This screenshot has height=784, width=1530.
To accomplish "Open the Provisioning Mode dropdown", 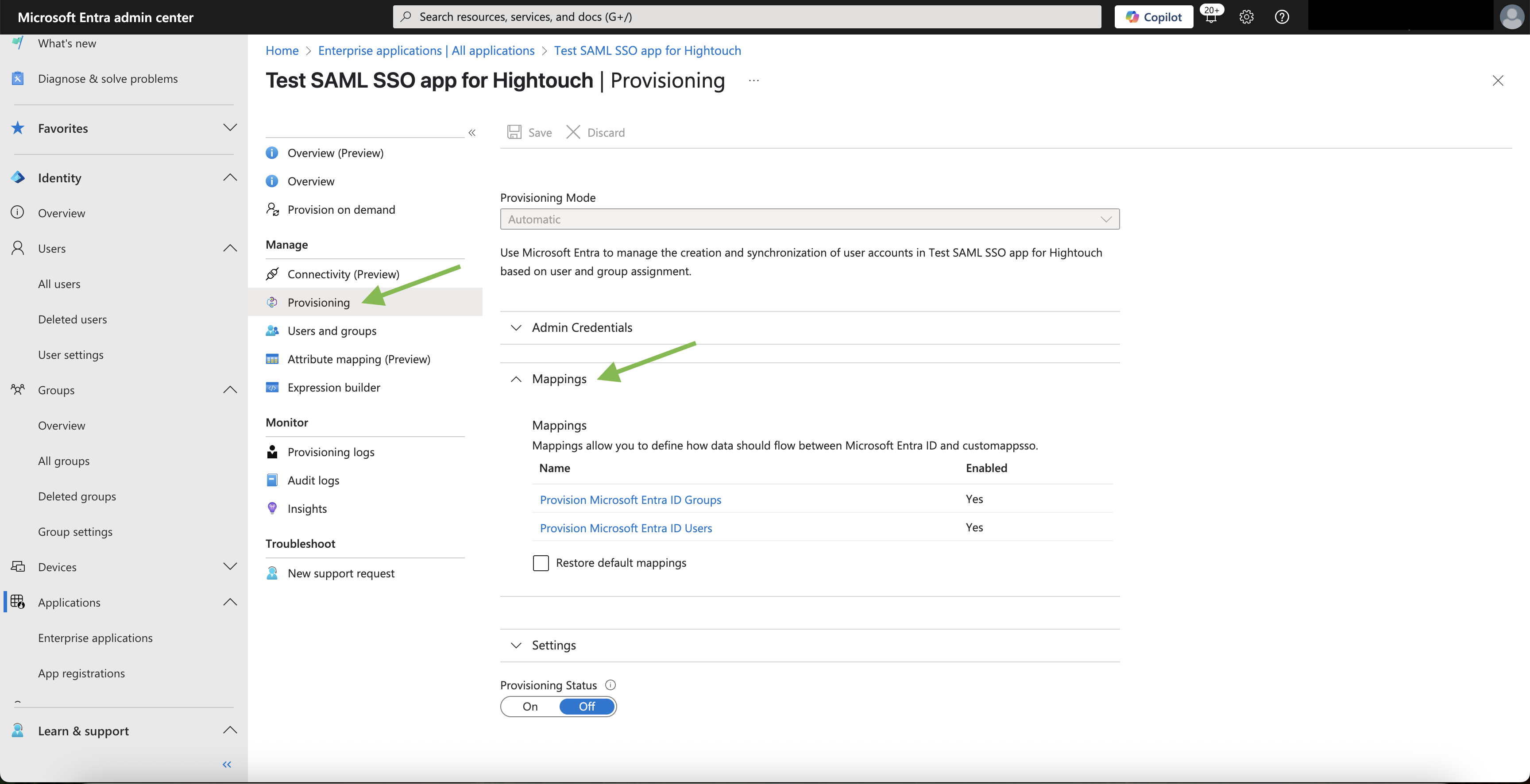I will 810,219.
